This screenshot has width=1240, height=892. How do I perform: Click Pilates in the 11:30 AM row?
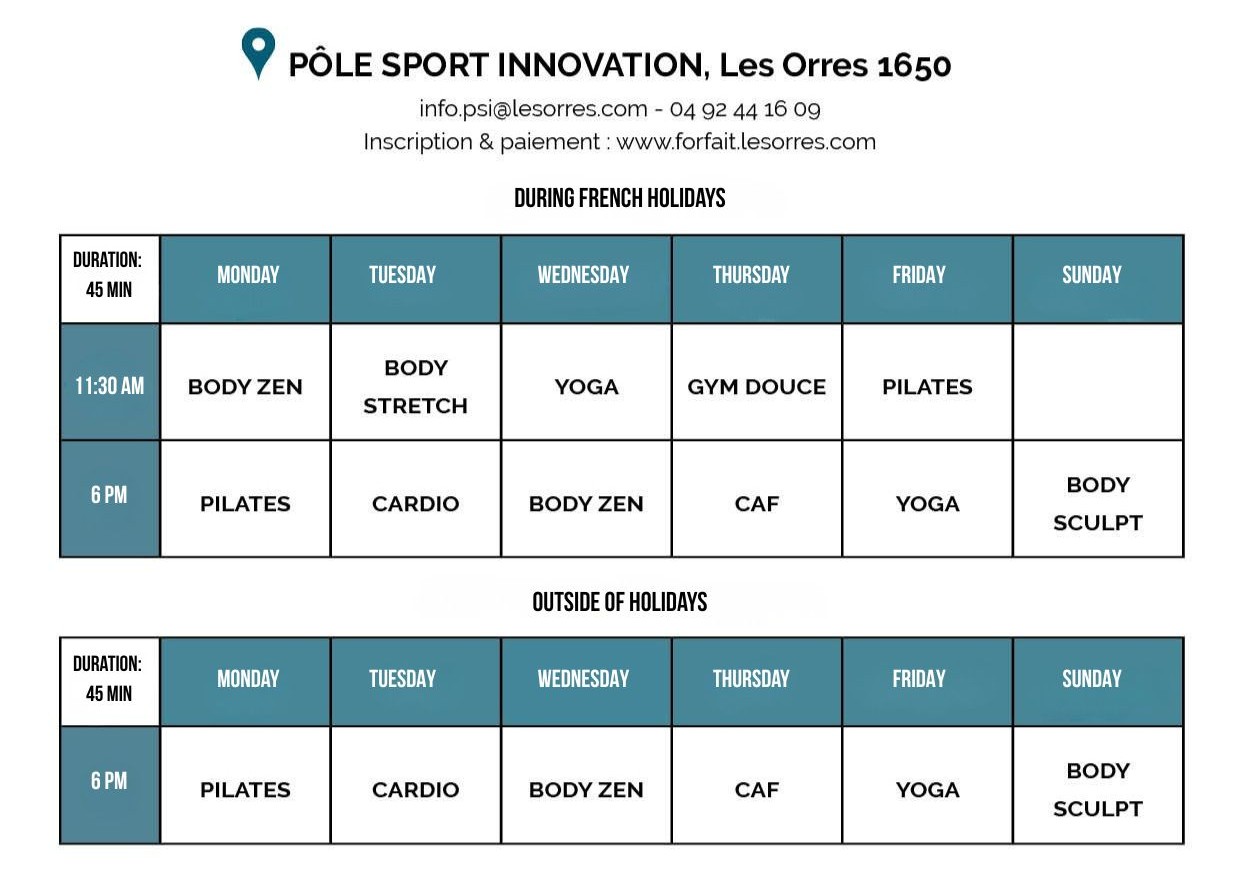click(x=927, y=387)
